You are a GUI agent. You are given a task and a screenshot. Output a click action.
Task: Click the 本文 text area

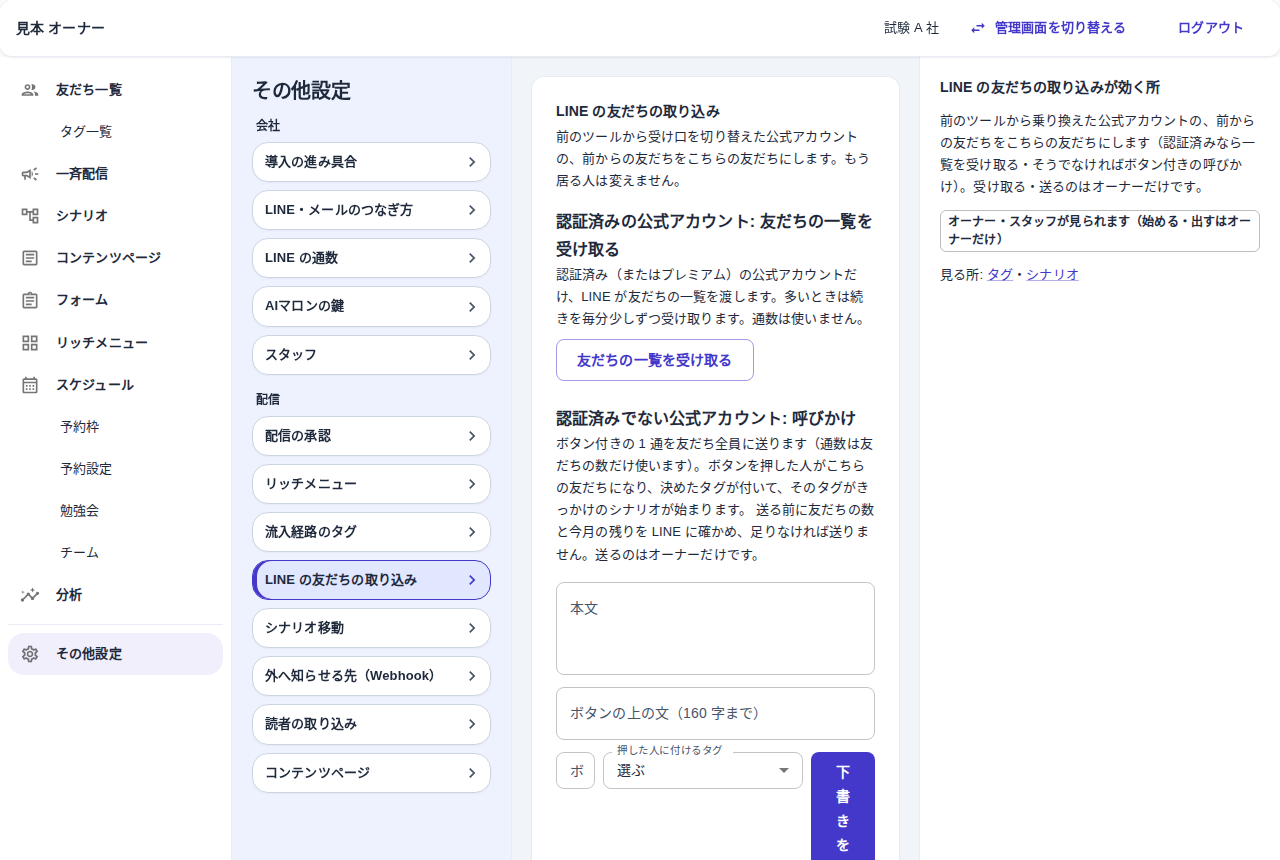[715, 628]
